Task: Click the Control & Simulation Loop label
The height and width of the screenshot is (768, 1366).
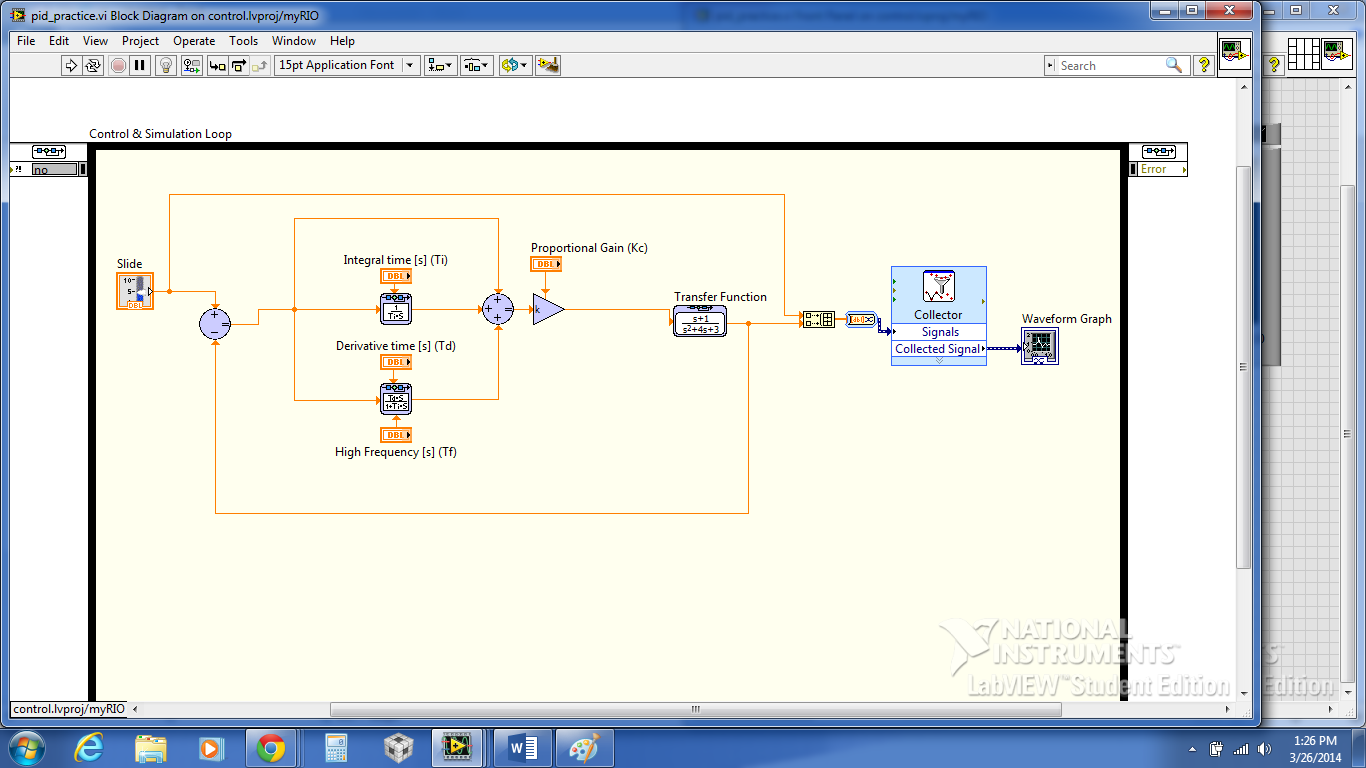Action: tap(160, 134)
